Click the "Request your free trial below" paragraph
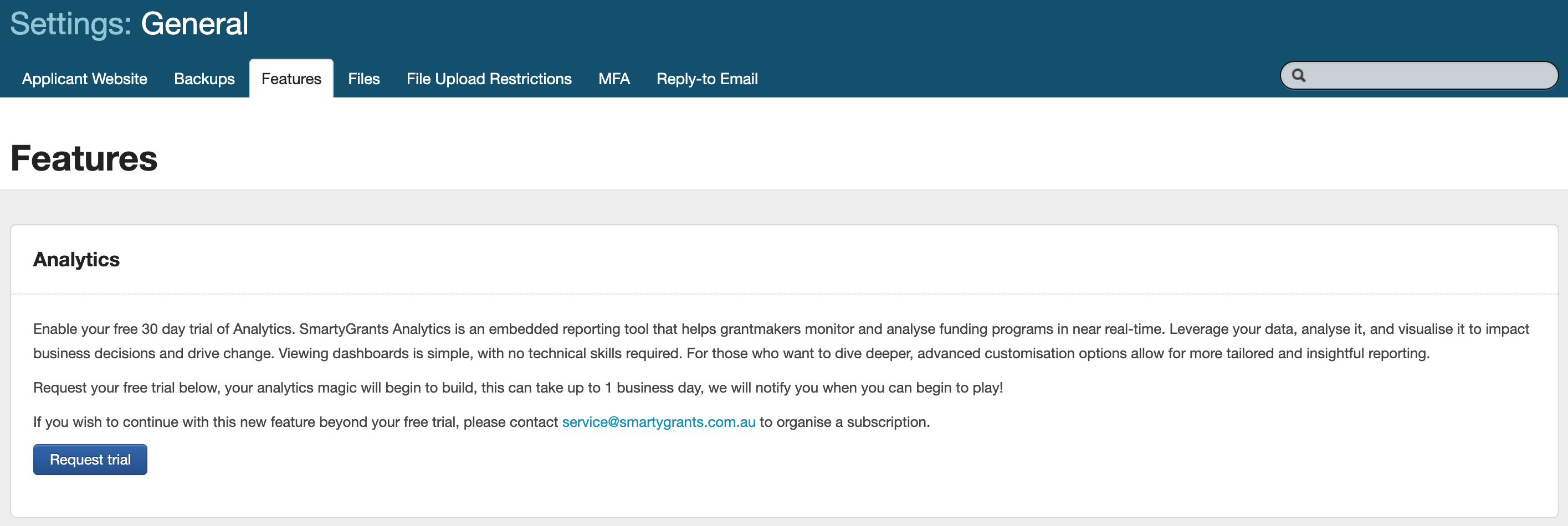The height and width of the screenshot is (526, 1568). click(517, 388)
